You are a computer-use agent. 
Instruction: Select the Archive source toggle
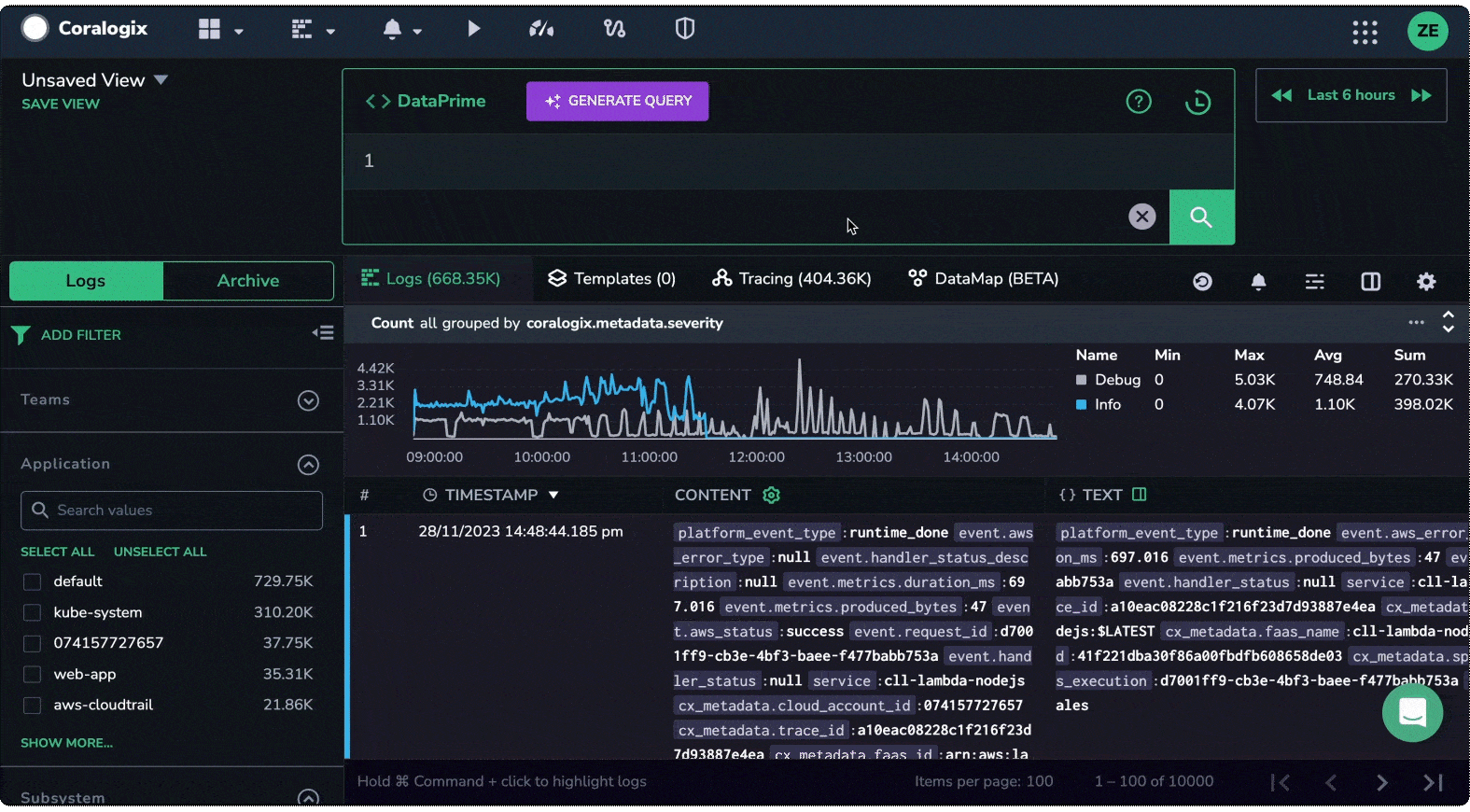point(248,281)
